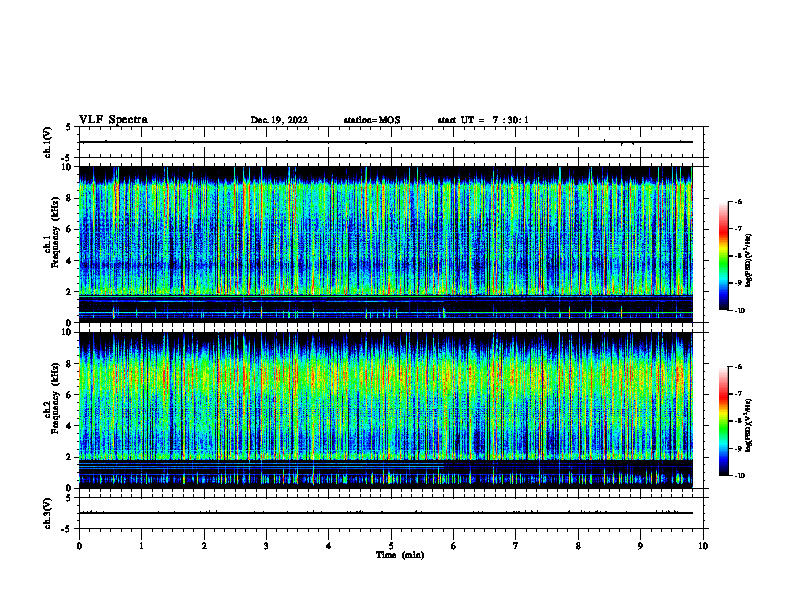Click the "-6" tick on ch.2 colorbar
This screenshot has width=792, height=612.
[738, 367]
